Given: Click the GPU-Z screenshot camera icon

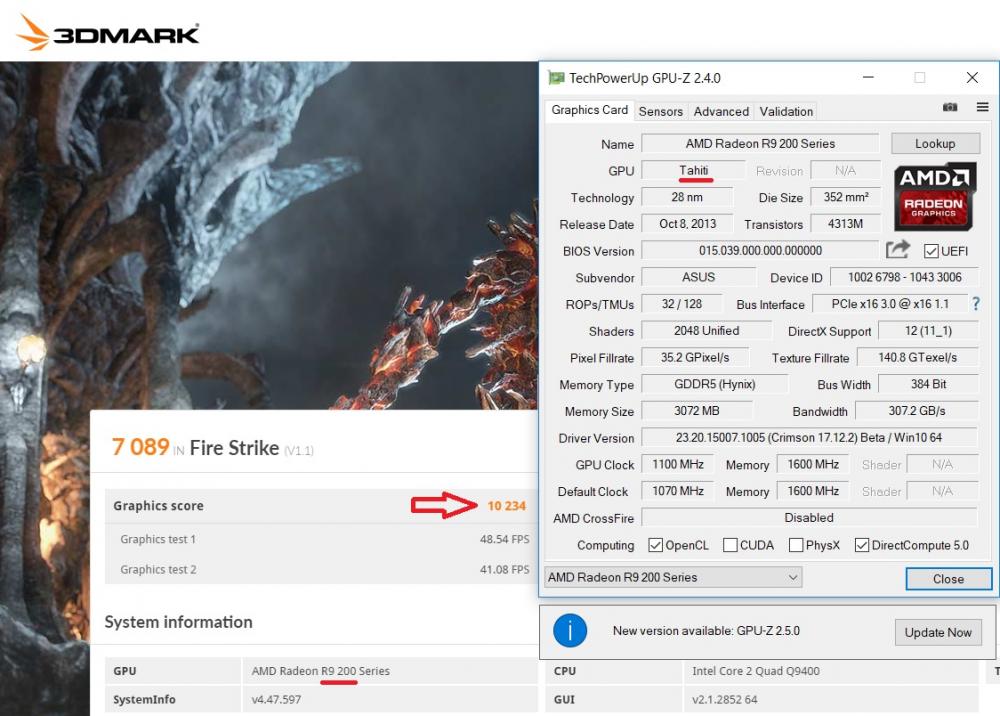Looking at the screenshot, I should (x=950, y=107).
